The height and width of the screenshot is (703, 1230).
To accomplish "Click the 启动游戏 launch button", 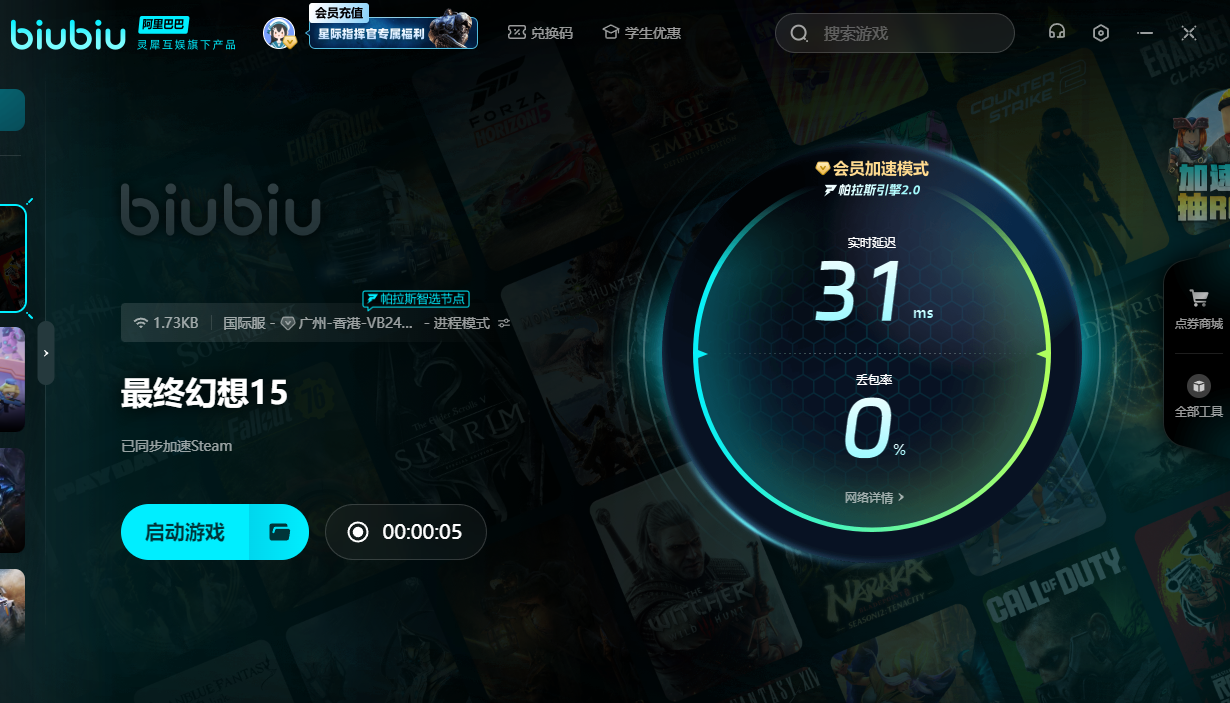I will pyautogui.click(x=185, y=532).
